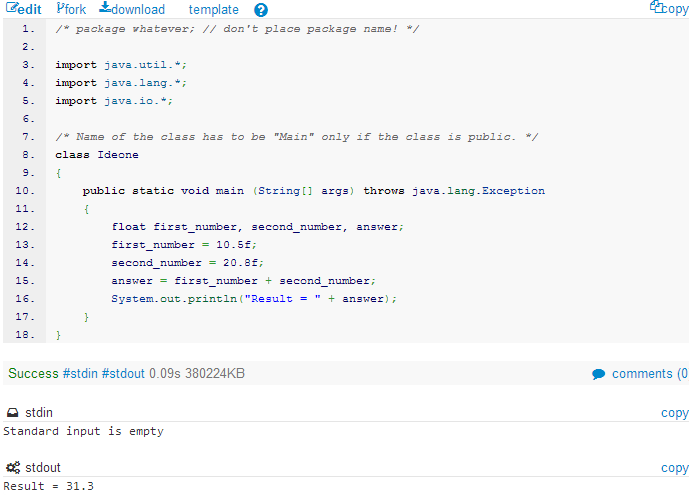Copy the stdin contents
Screen dimensions: 689x495
(674, 413)
